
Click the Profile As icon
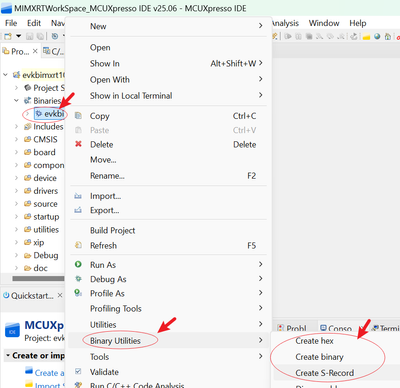click(x=78, y=293)
